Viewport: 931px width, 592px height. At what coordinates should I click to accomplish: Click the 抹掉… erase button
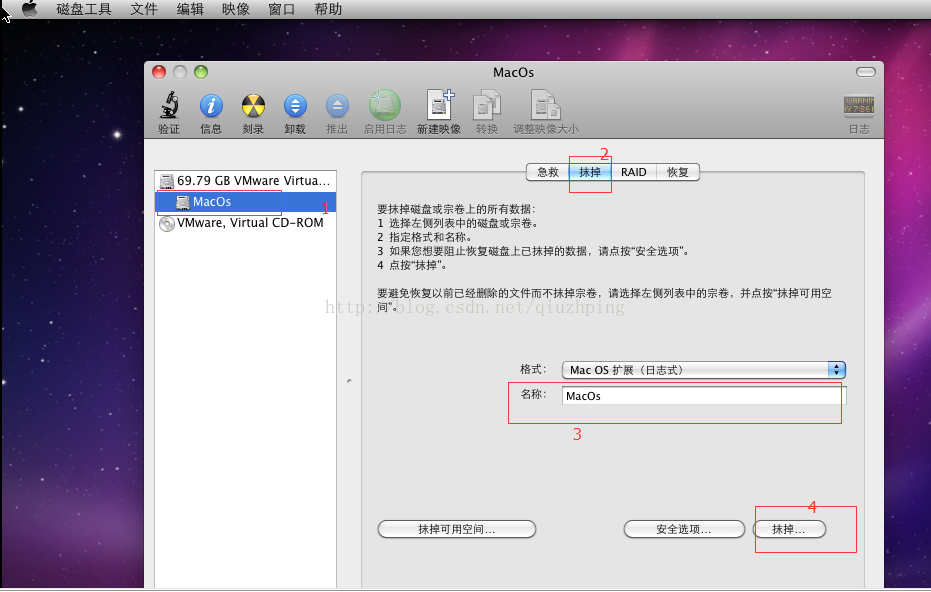789,529
